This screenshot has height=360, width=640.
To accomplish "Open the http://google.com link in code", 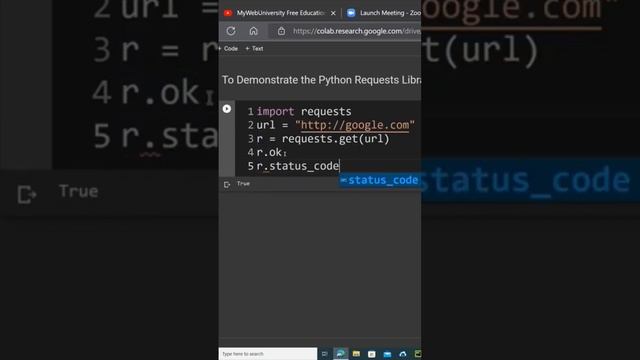I will (x=355, y=125).
